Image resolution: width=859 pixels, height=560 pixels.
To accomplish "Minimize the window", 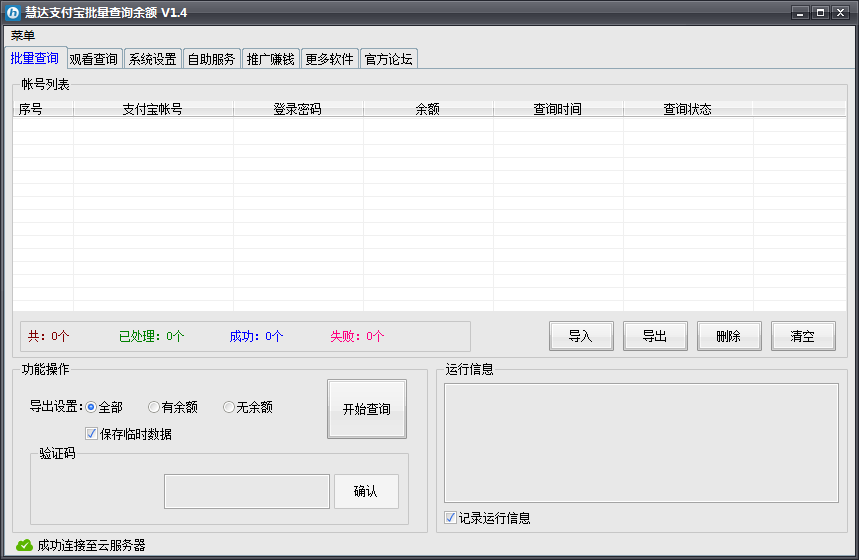I will pyautogui.click(x=800, y=12).
